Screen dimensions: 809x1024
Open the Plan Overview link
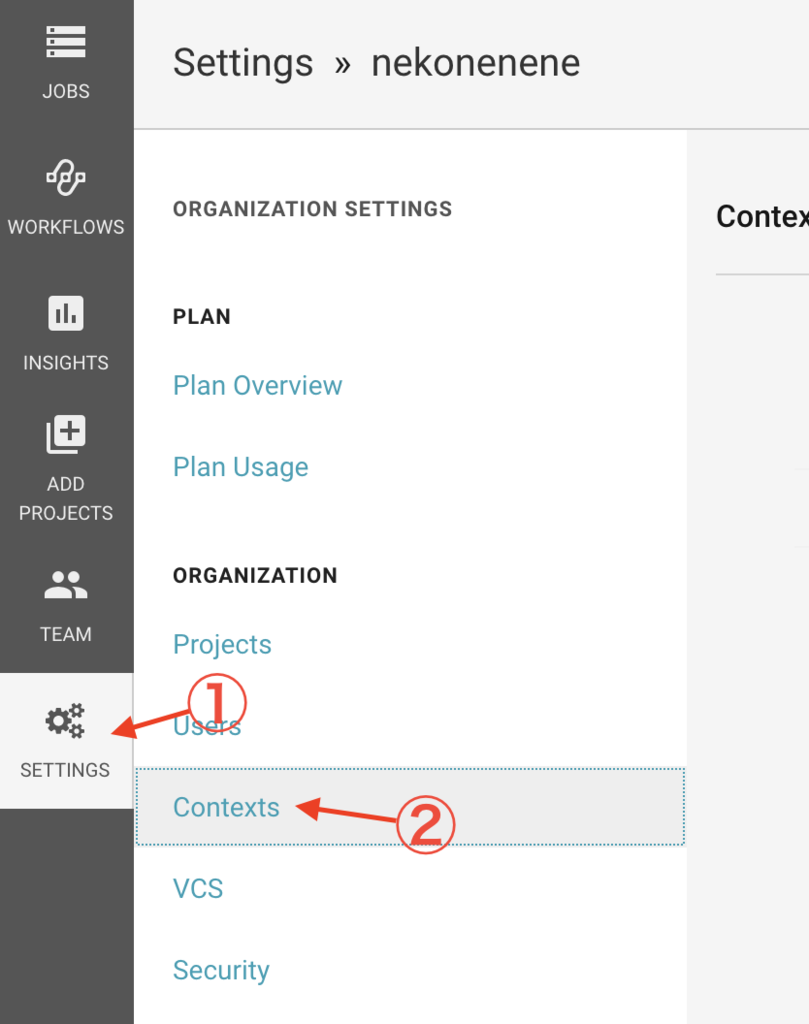257,386
